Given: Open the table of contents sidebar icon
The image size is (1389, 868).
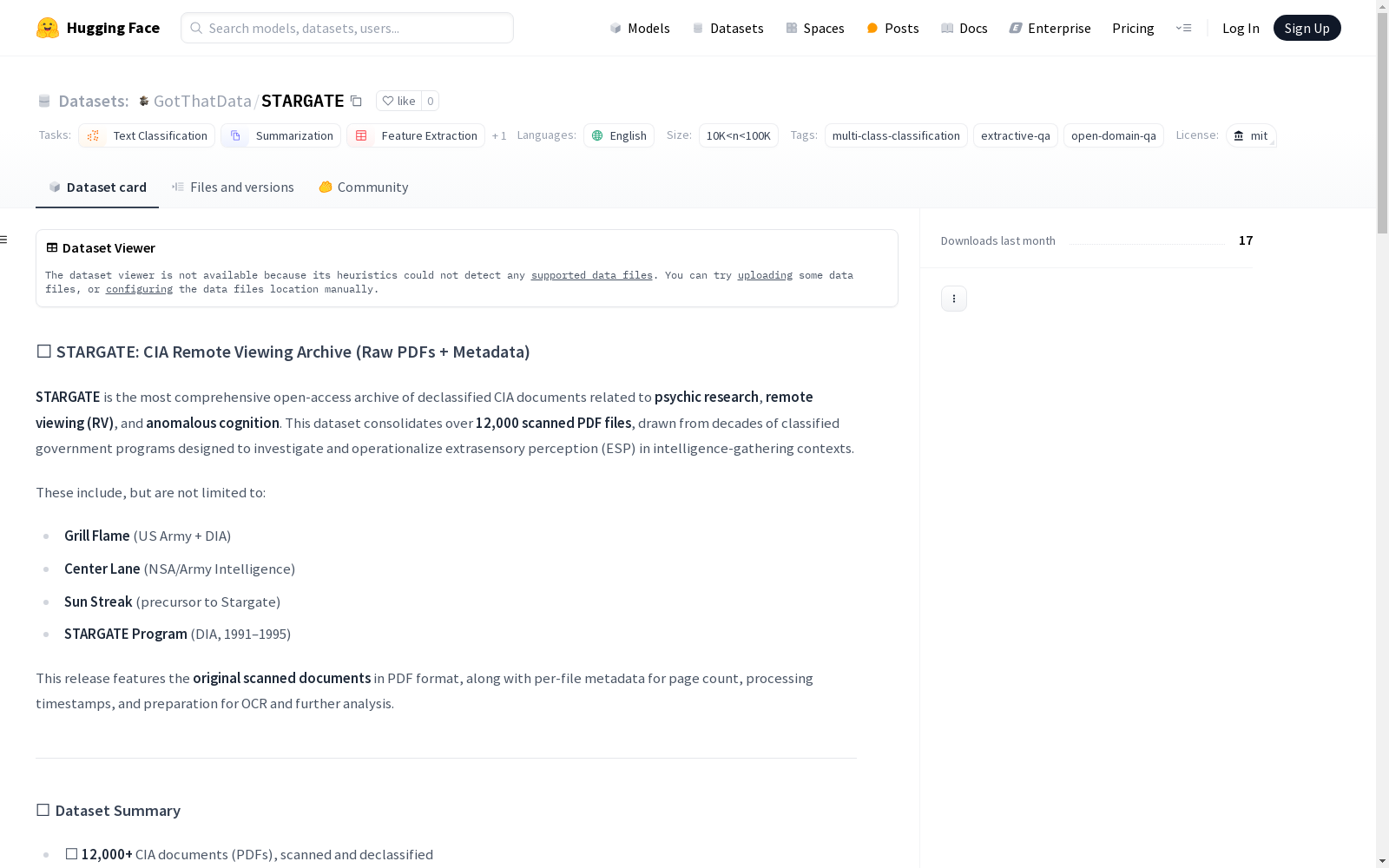Looking at the screenshot, I should coord(4,240).
